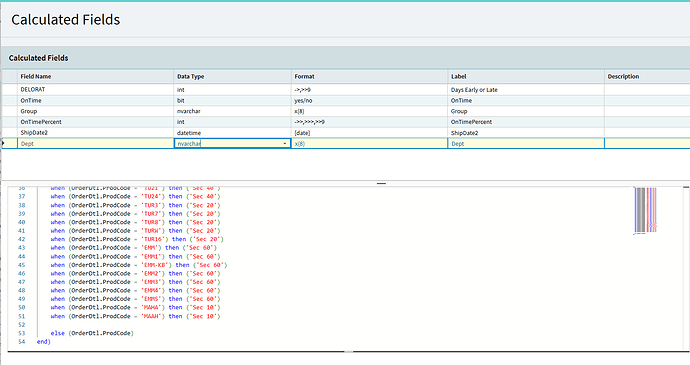
Task: Select the Group row's nvarchar data type
Action: point(232,111)
